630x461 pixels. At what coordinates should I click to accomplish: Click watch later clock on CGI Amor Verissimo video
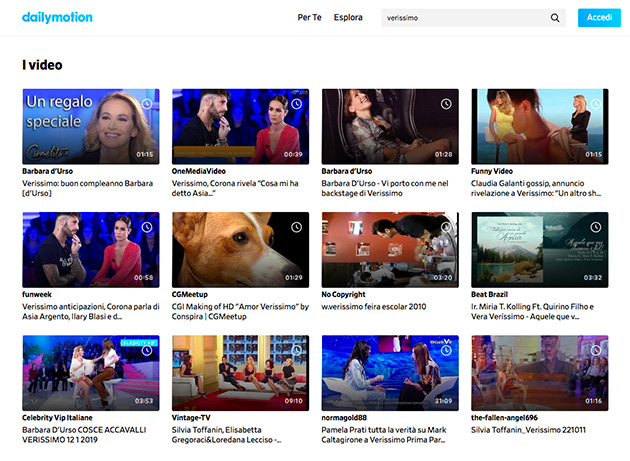click(297, 227)
